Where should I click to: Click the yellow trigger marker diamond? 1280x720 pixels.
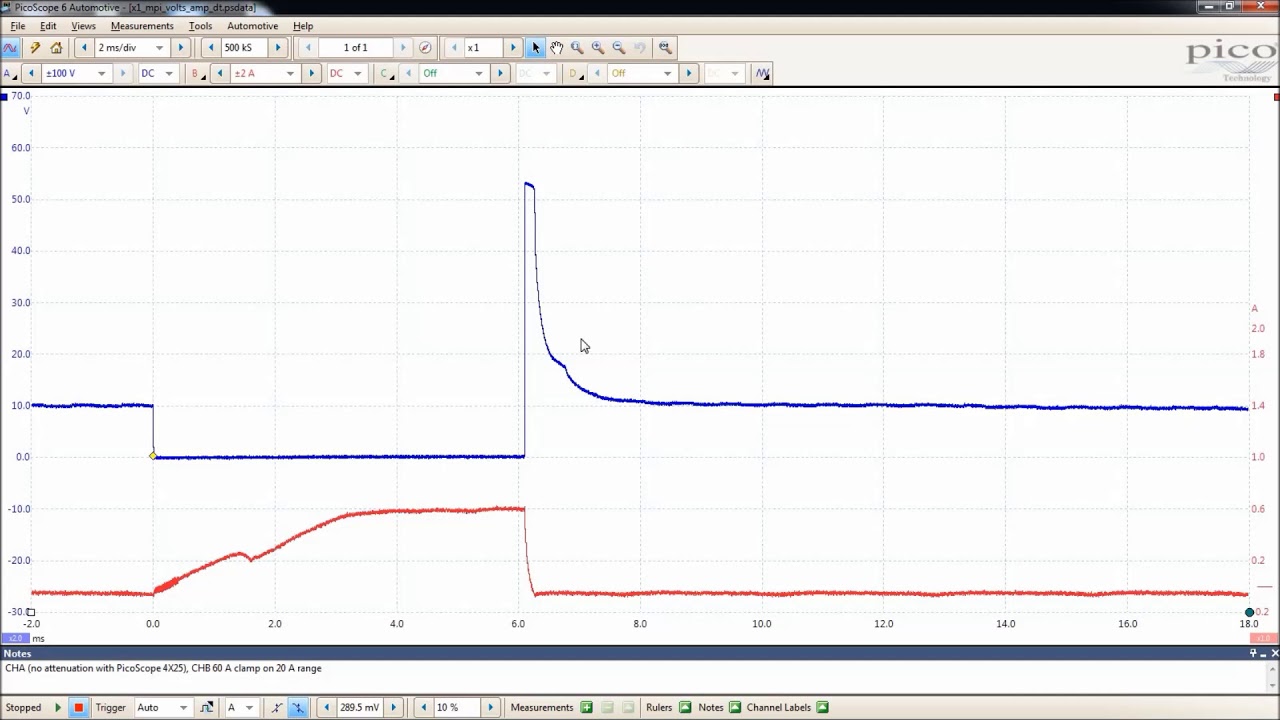point(153,456)
